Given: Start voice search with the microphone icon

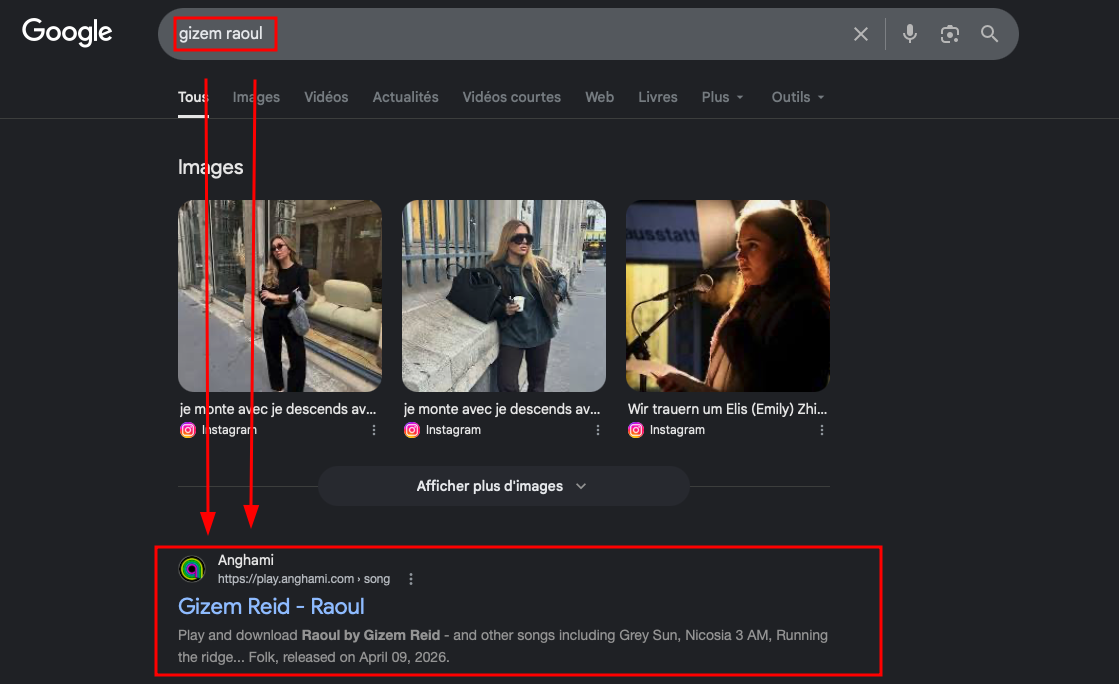Looking at the screenshot, I should click(x=909, y=34).
